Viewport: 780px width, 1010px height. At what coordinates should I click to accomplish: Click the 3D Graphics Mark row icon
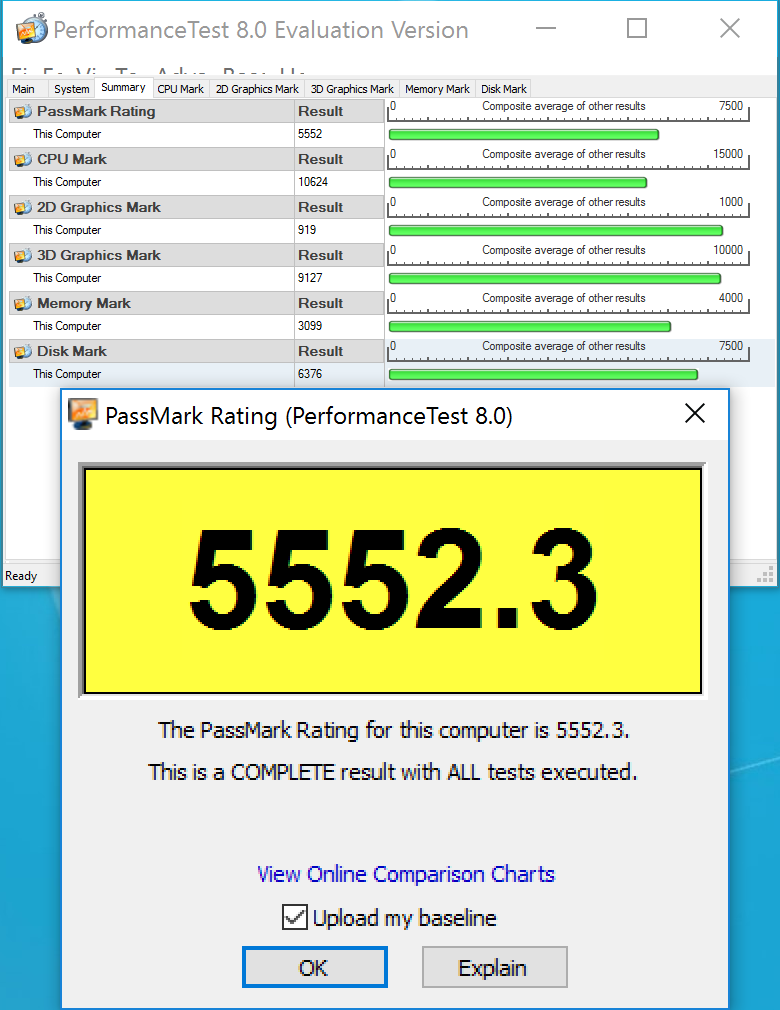(23, 256)
